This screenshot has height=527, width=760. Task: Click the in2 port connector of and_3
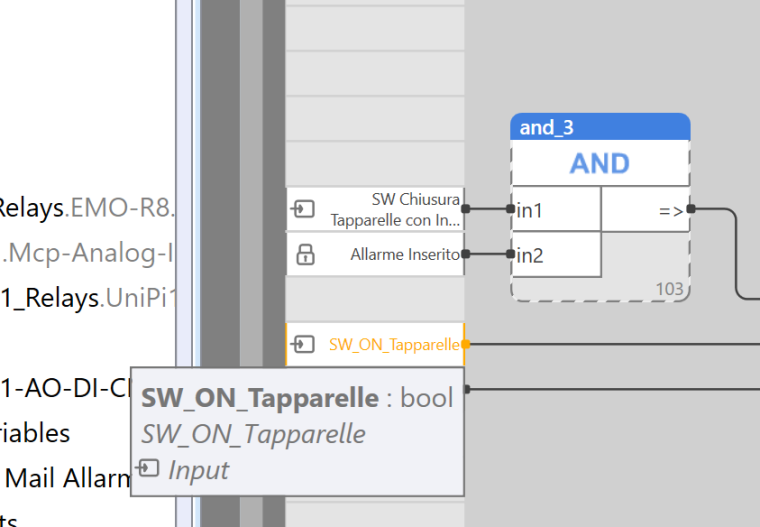(510, 254)
